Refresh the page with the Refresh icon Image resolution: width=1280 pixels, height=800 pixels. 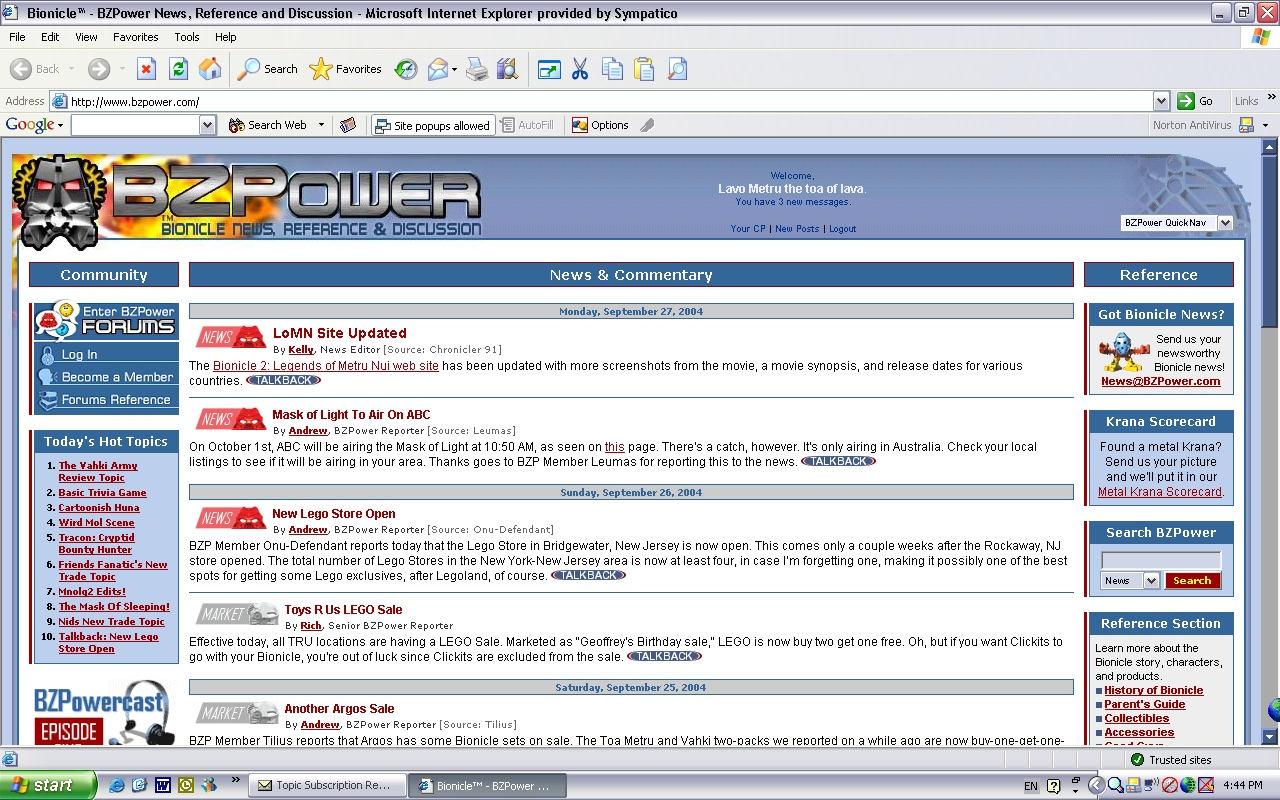tap(178, 69)
